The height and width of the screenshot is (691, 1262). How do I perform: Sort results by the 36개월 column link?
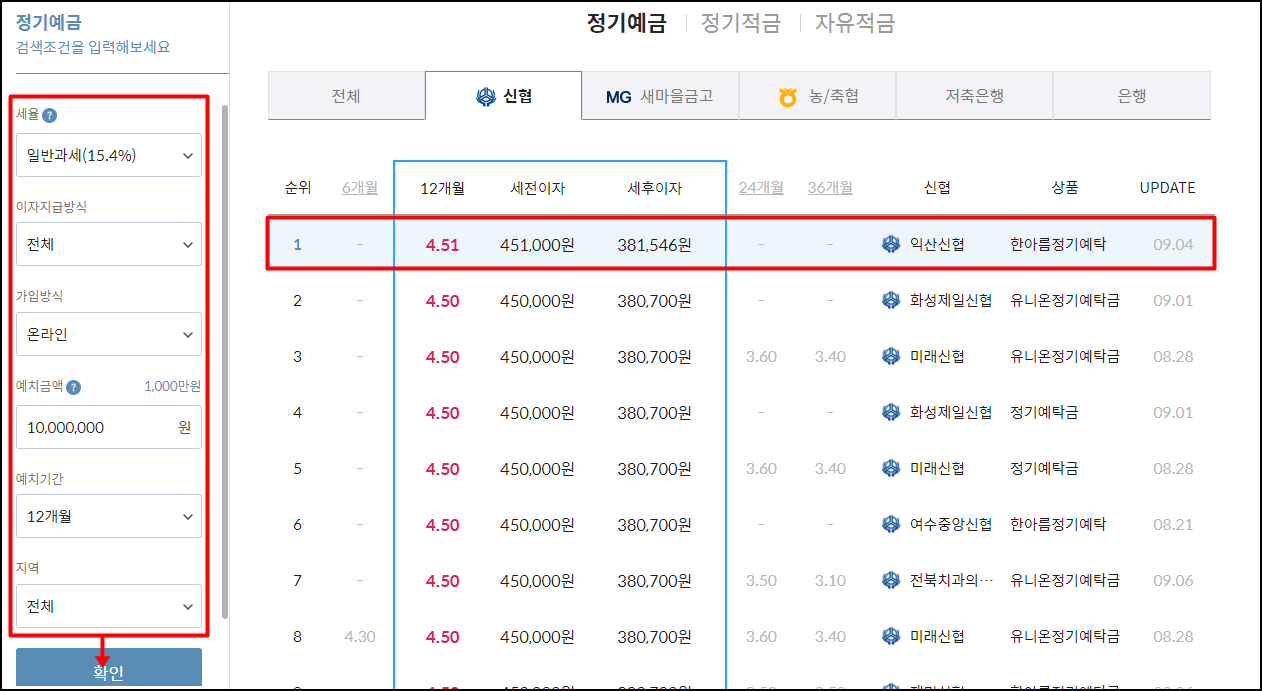coord(829,187)
